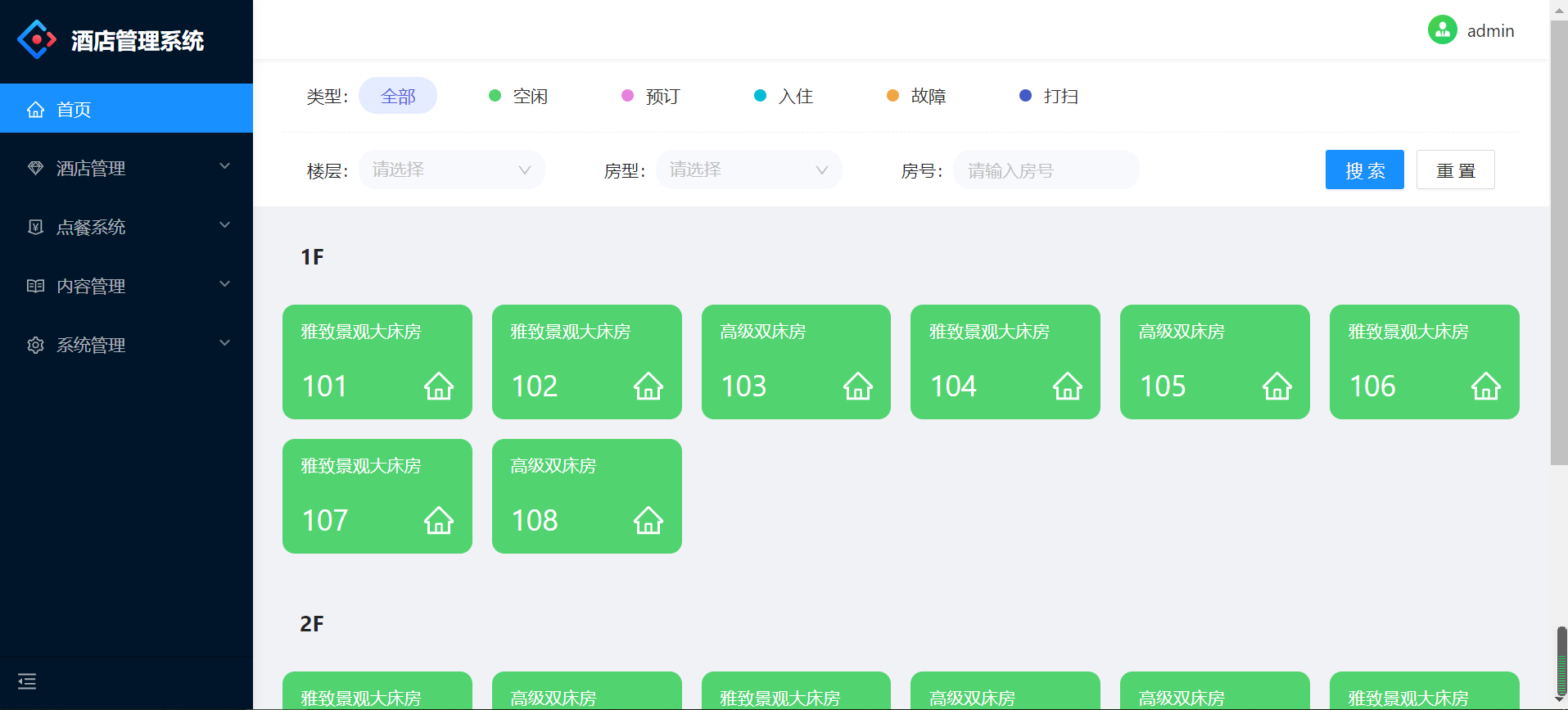Filter rooms by 故障 status
The image size is (1568, 710).
pyautogui.click(x=916, y=96)
